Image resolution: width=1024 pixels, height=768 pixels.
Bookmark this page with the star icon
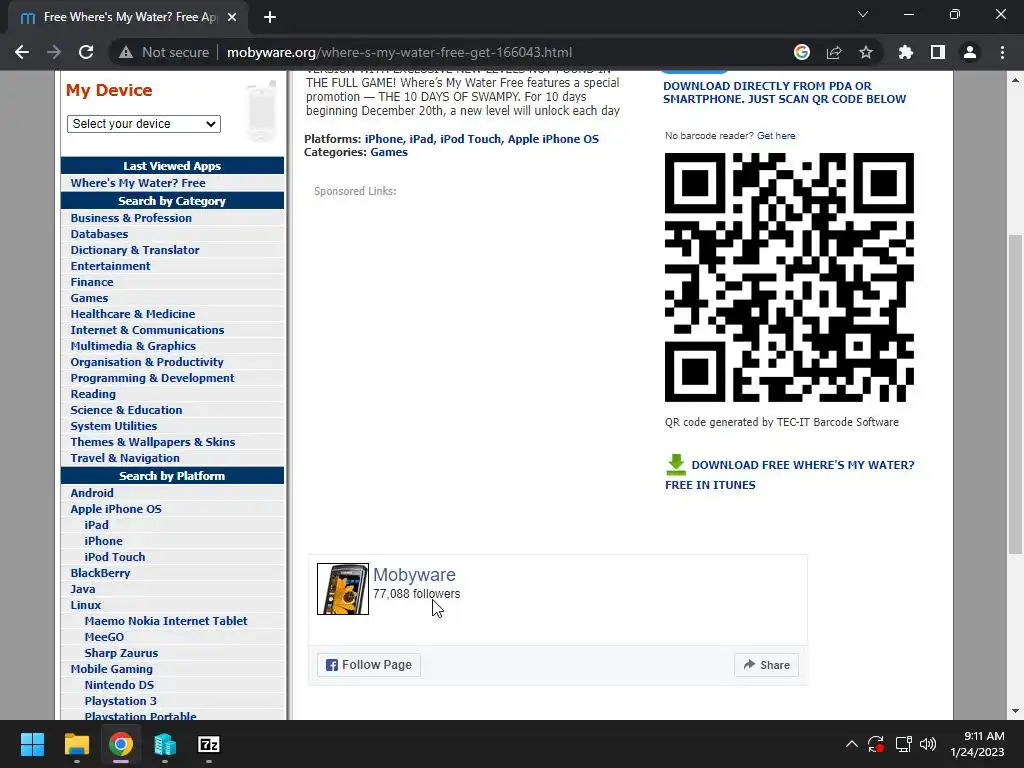click(x=866, y=52)
